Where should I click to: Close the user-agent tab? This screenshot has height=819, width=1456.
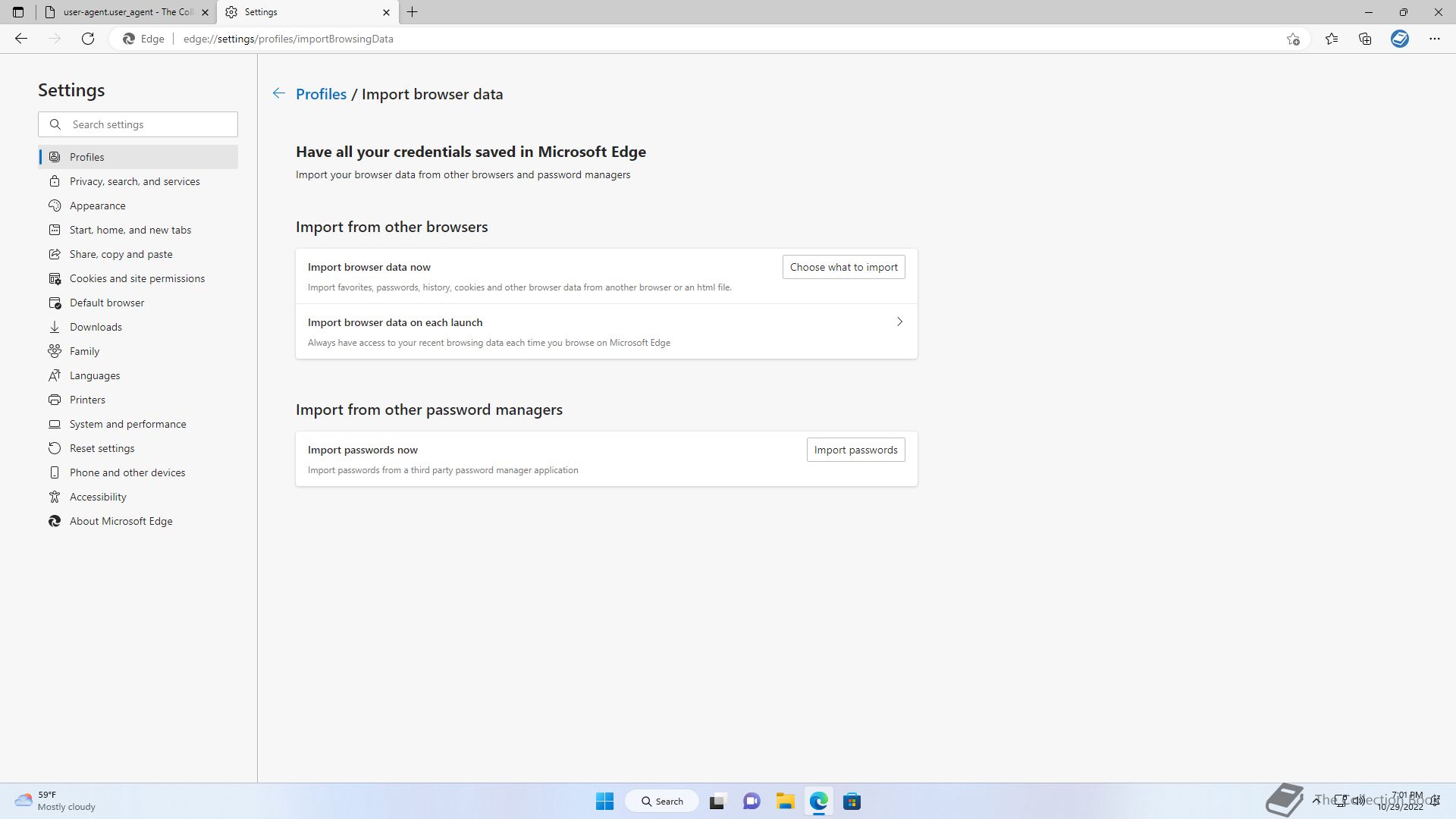205,12
